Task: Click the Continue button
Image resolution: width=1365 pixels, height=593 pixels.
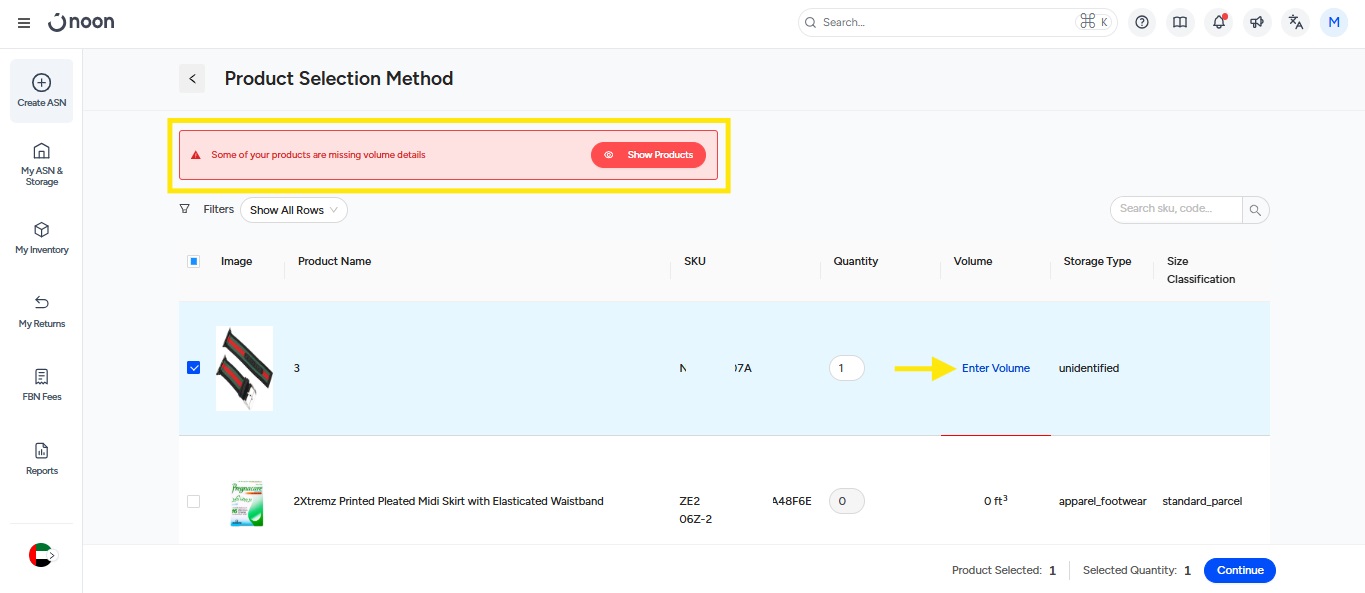Action: point(1239,570)
